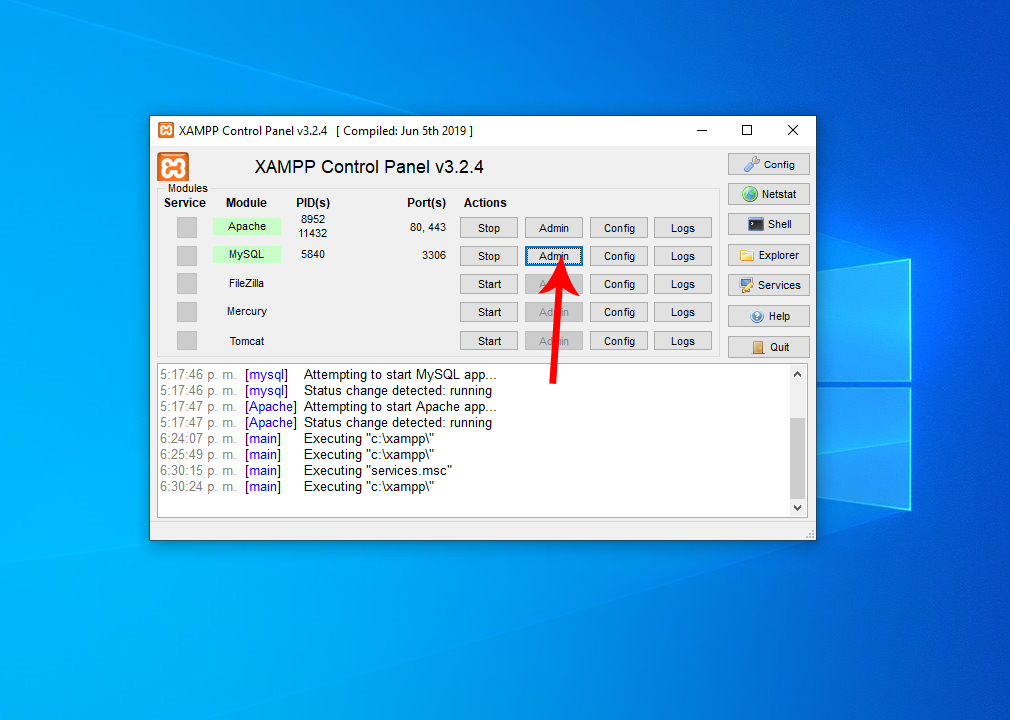Image resolution: width=1010 pixels, height=720 pixels.
Task: View the Tomcat Logs
Action: [683, 341]
